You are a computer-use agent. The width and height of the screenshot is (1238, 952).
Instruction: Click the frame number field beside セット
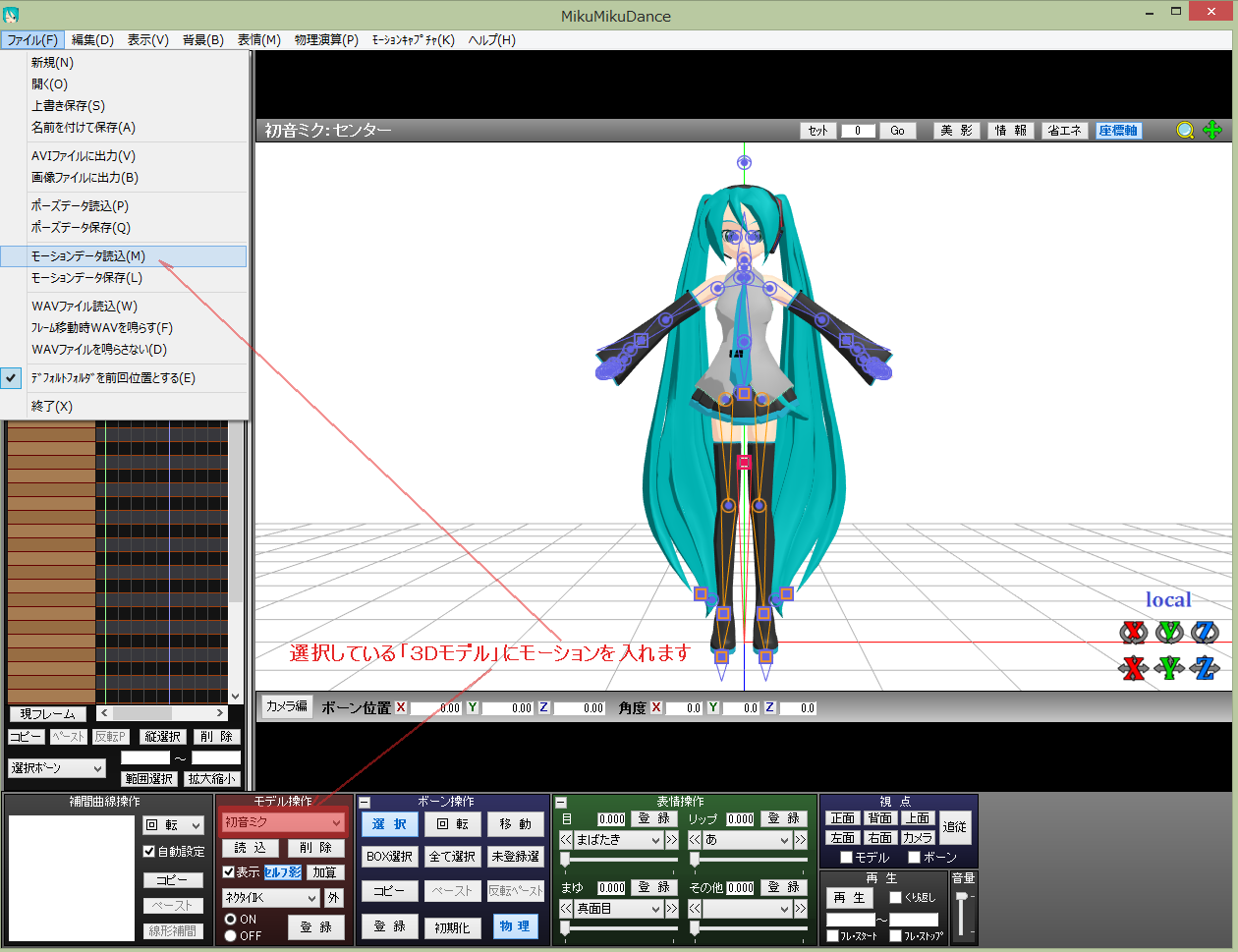(858, 131)
